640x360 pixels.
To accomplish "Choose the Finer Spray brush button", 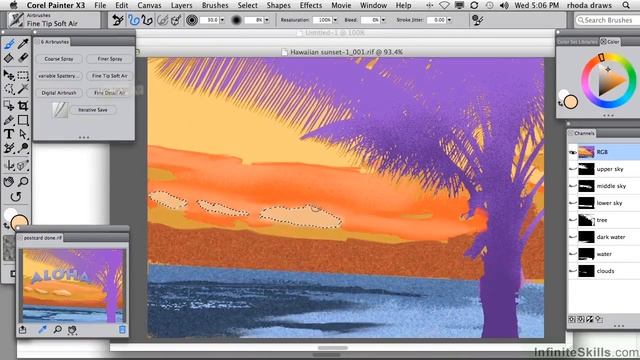I will (110, 59).
